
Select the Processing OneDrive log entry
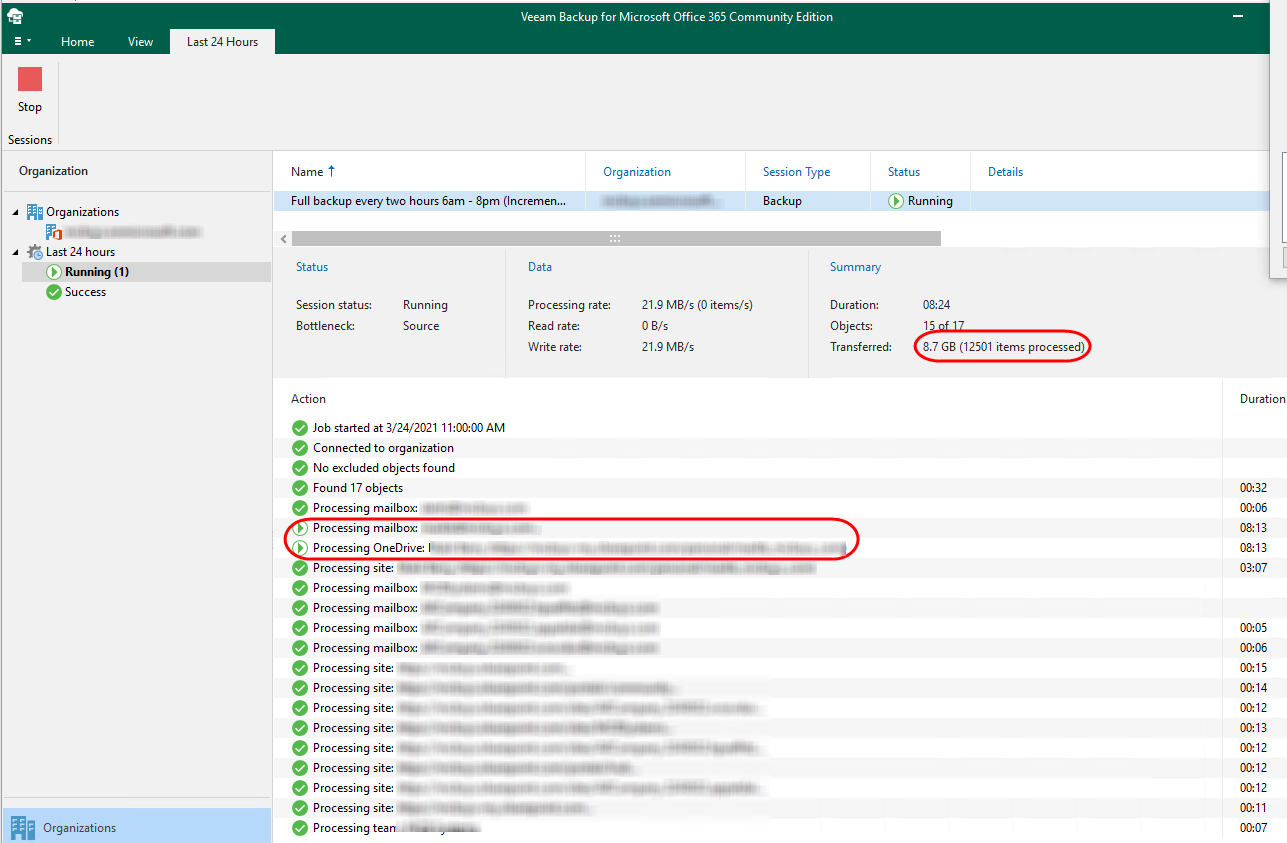click(579, 548)
